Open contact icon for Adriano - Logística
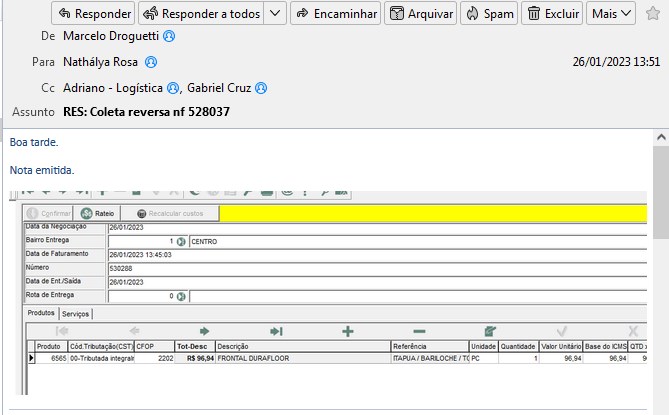The width and height of the screenshot is (669, 415). click(x=173, y=88)
